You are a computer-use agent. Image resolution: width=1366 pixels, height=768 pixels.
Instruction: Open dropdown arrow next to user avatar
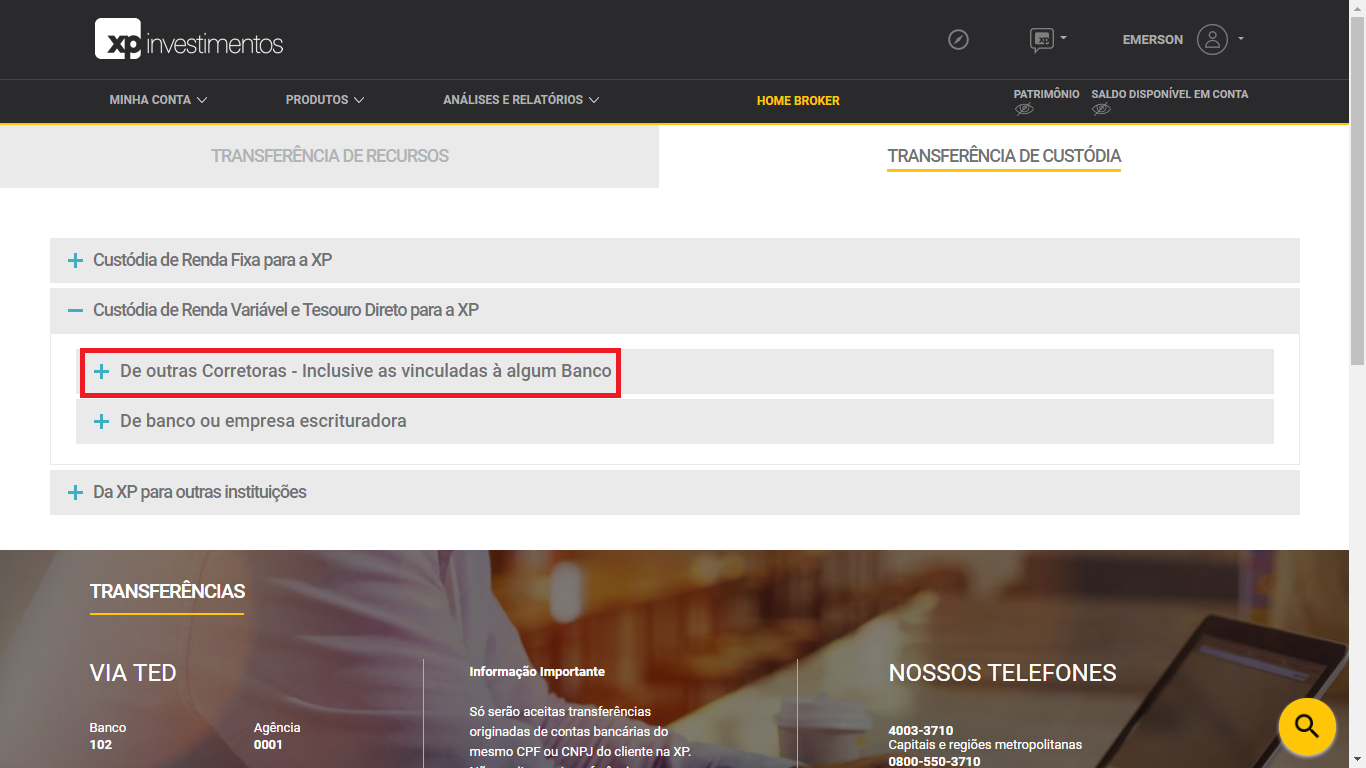(x=1240, y=39)
